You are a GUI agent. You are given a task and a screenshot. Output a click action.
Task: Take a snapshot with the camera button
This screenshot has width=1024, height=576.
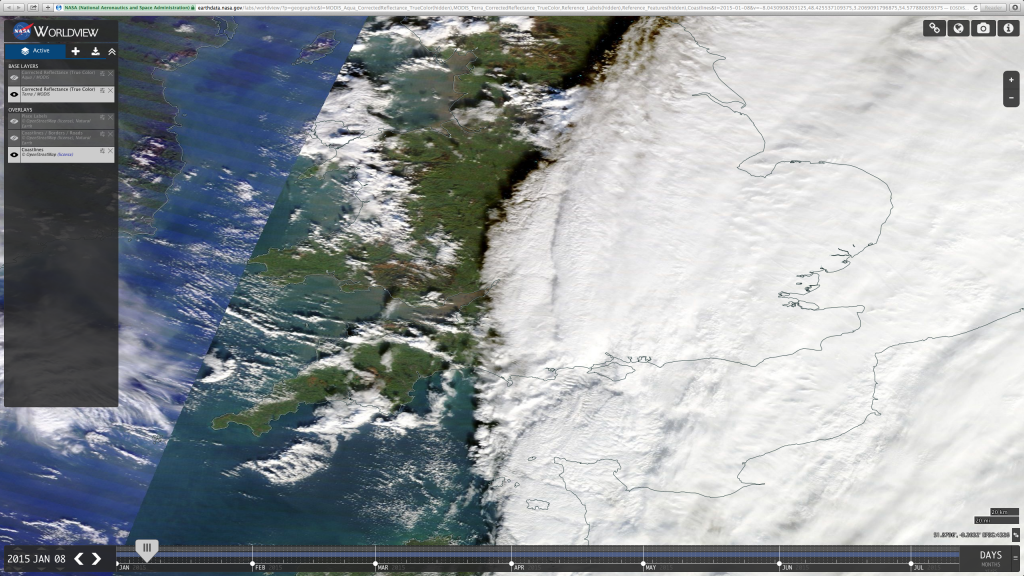click(984, 28)
